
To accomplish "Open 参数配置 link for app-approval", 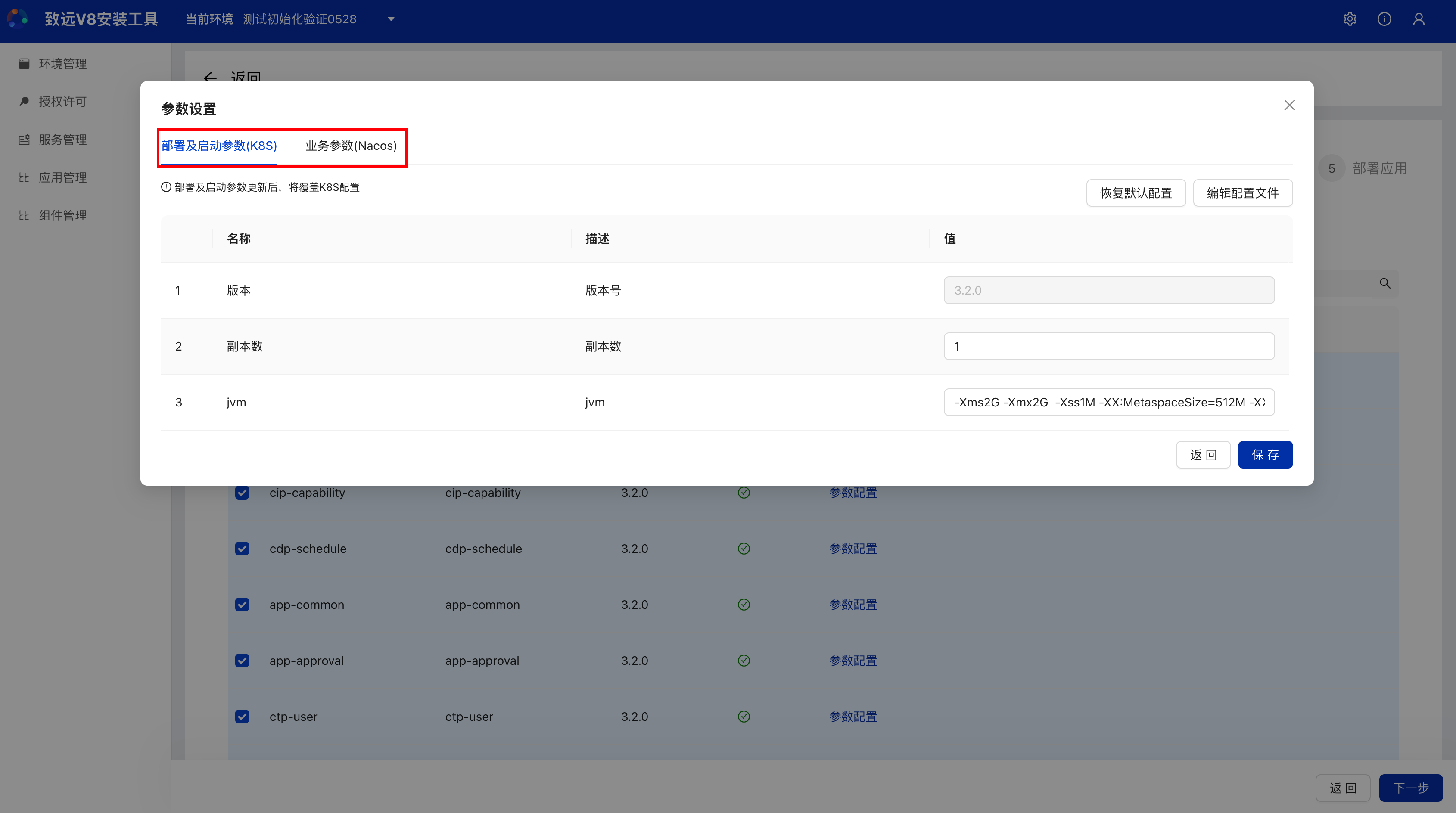I will (853, 661).
